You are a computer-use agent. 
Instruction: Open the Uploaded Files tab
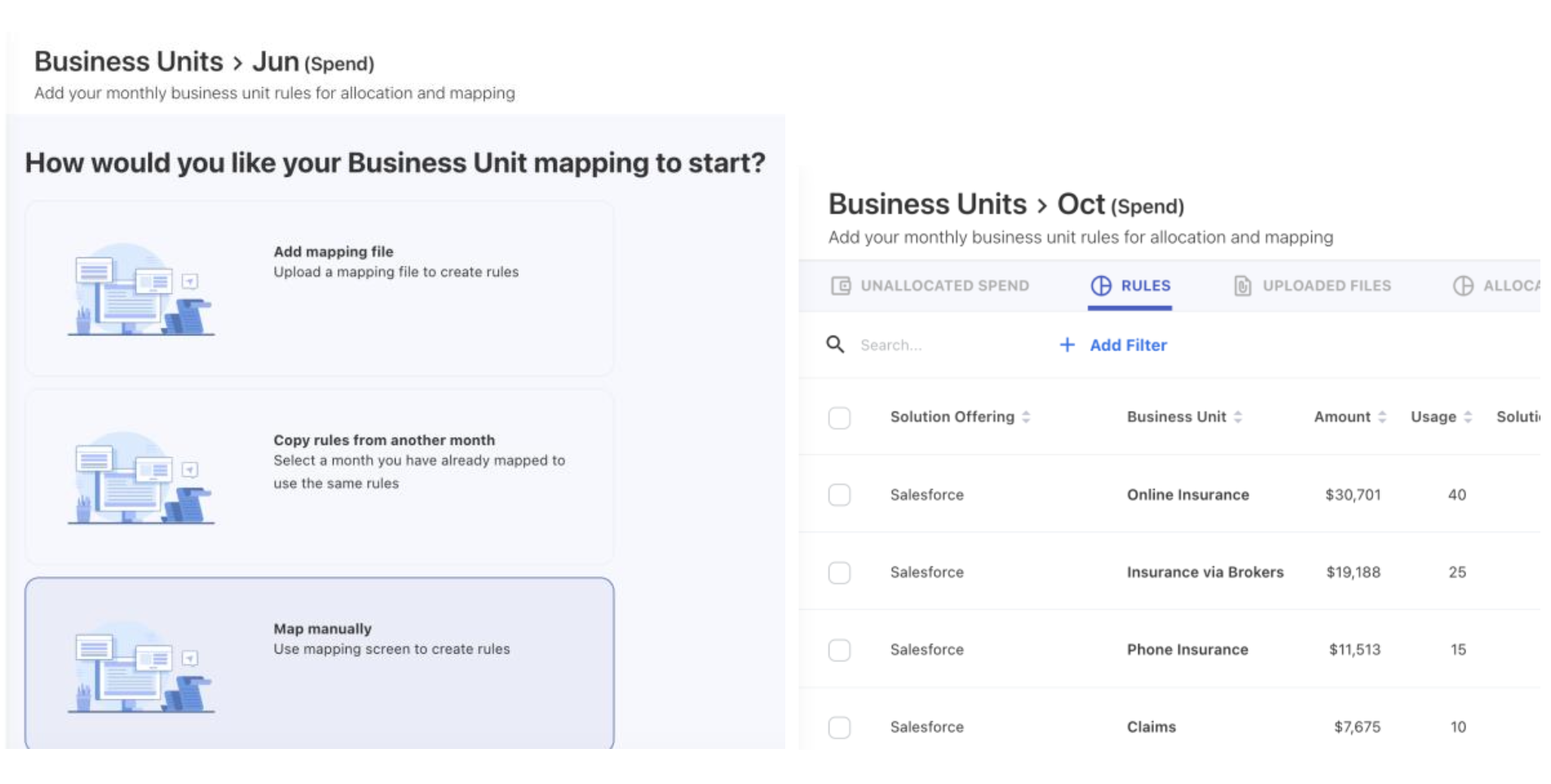click(x=1326, y=286)
